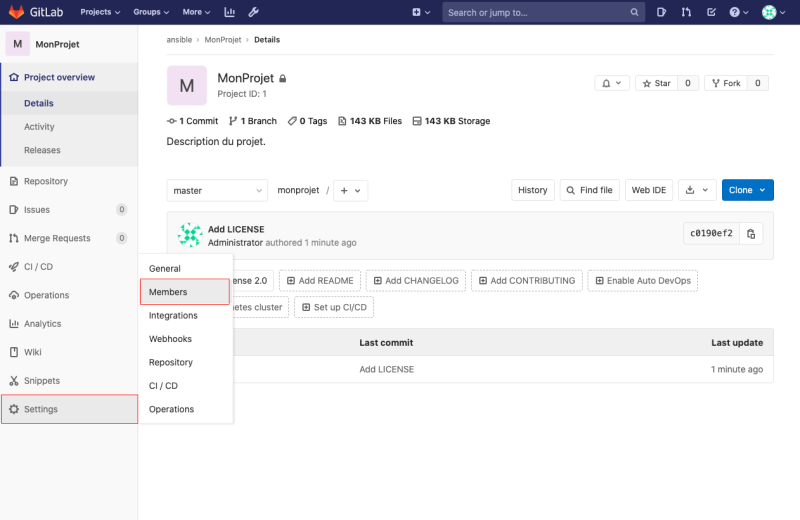
Task: Choose Webhooks from the Settings flyout
Action: (170, 339)
